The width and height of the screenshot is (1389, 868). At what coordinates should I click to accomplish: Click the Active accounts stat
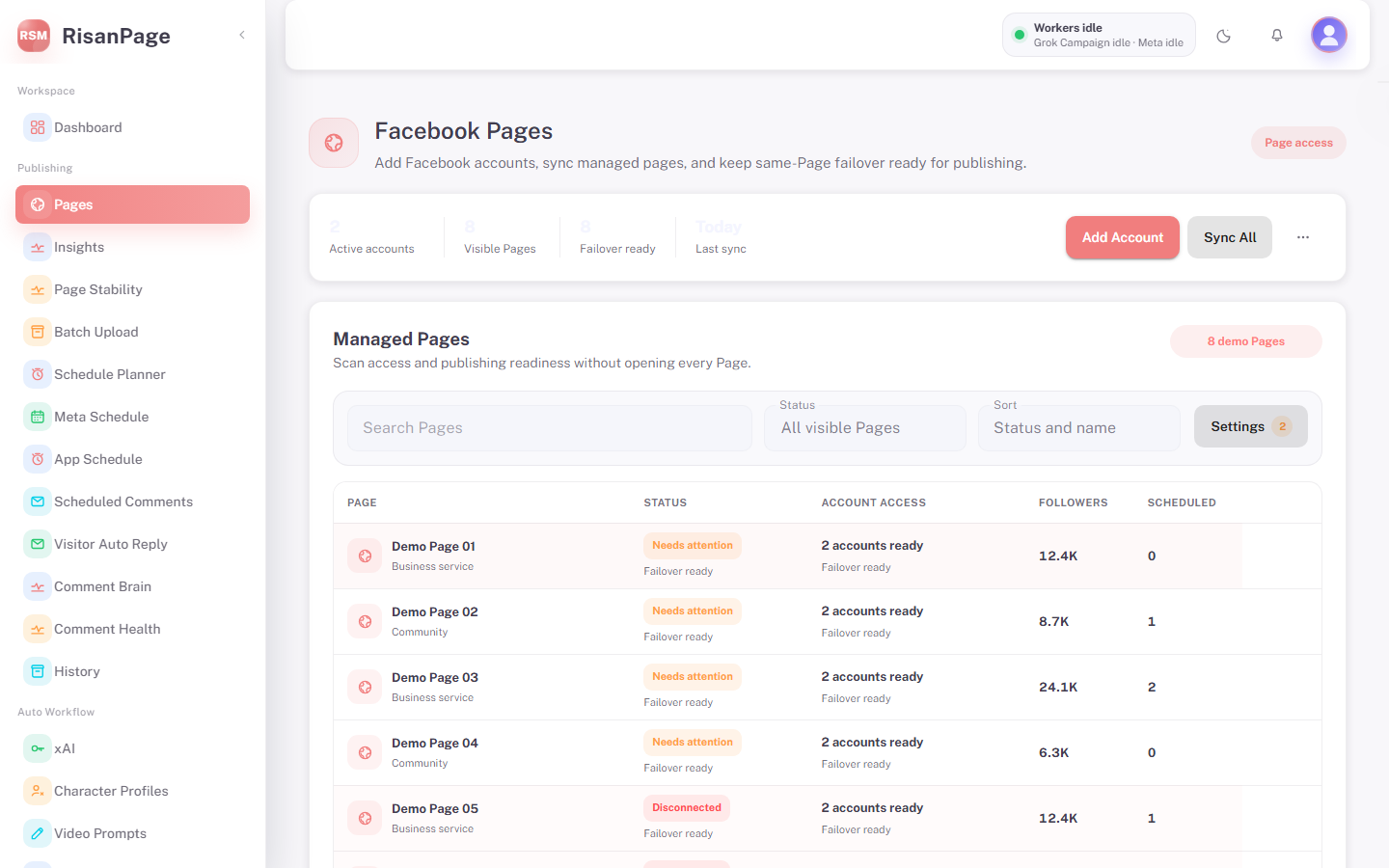tap(371, 237)
